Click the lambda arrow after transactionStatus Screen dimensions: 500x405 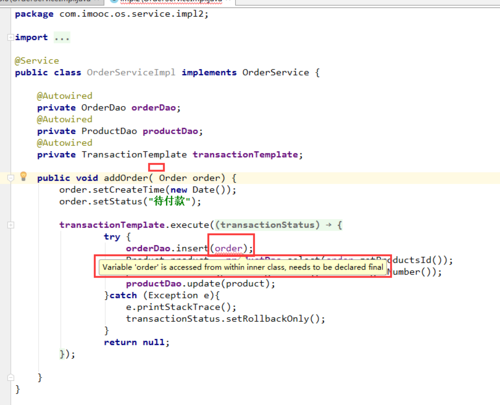[x=329, y=225]
